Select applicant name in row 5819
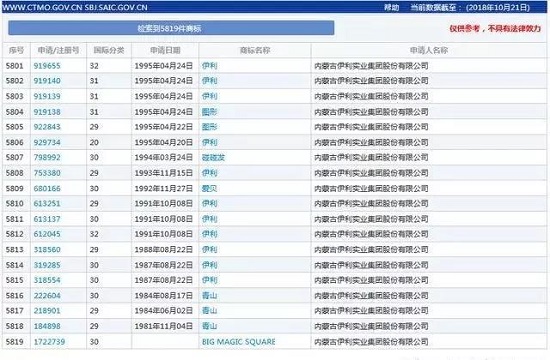Image resolution: width=550 pixels, height=360 pixels. tap(371, 341)
